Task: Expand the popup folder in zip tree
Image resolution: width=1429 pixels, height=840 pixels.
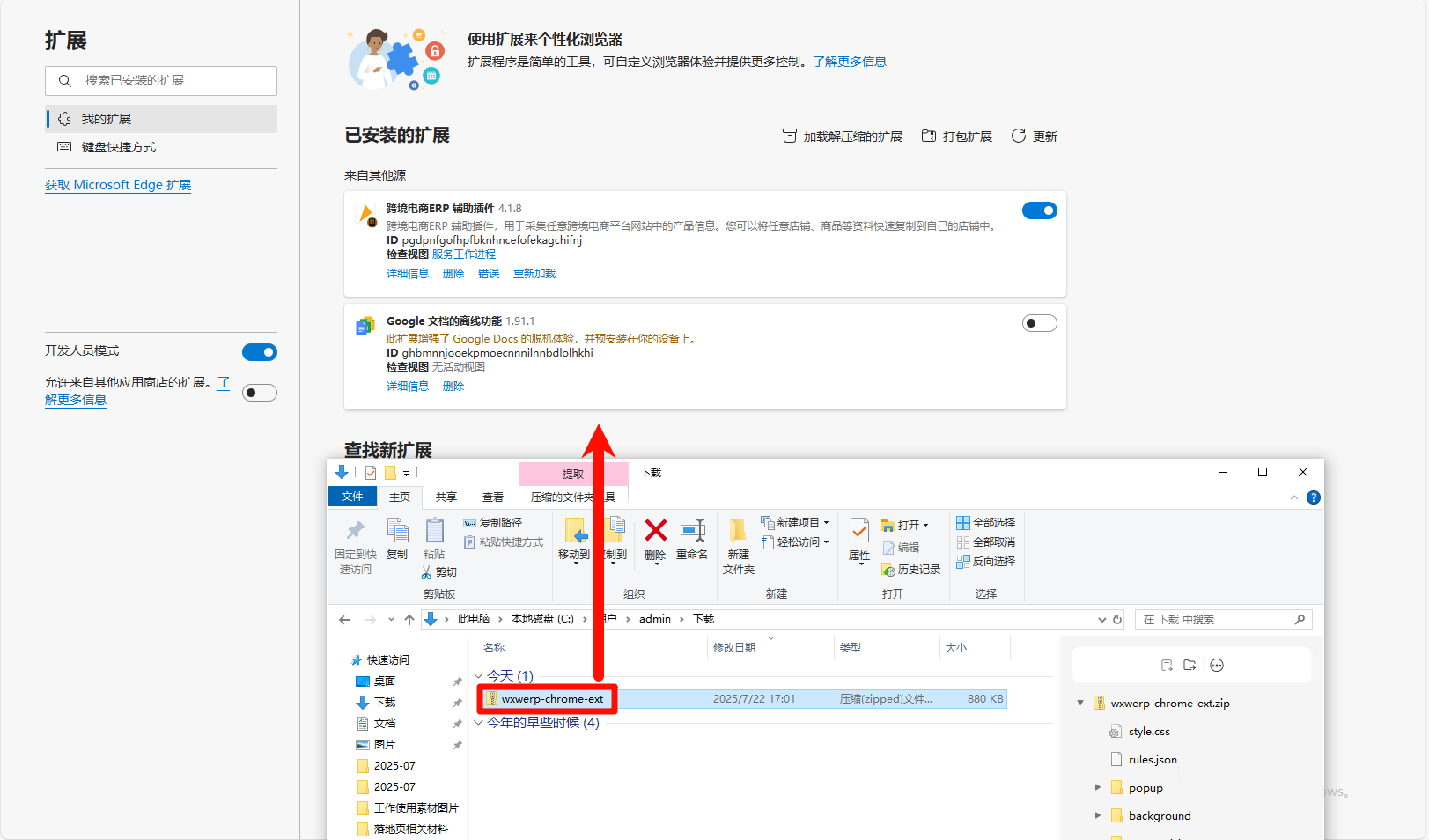Action: click(1098, 788)
